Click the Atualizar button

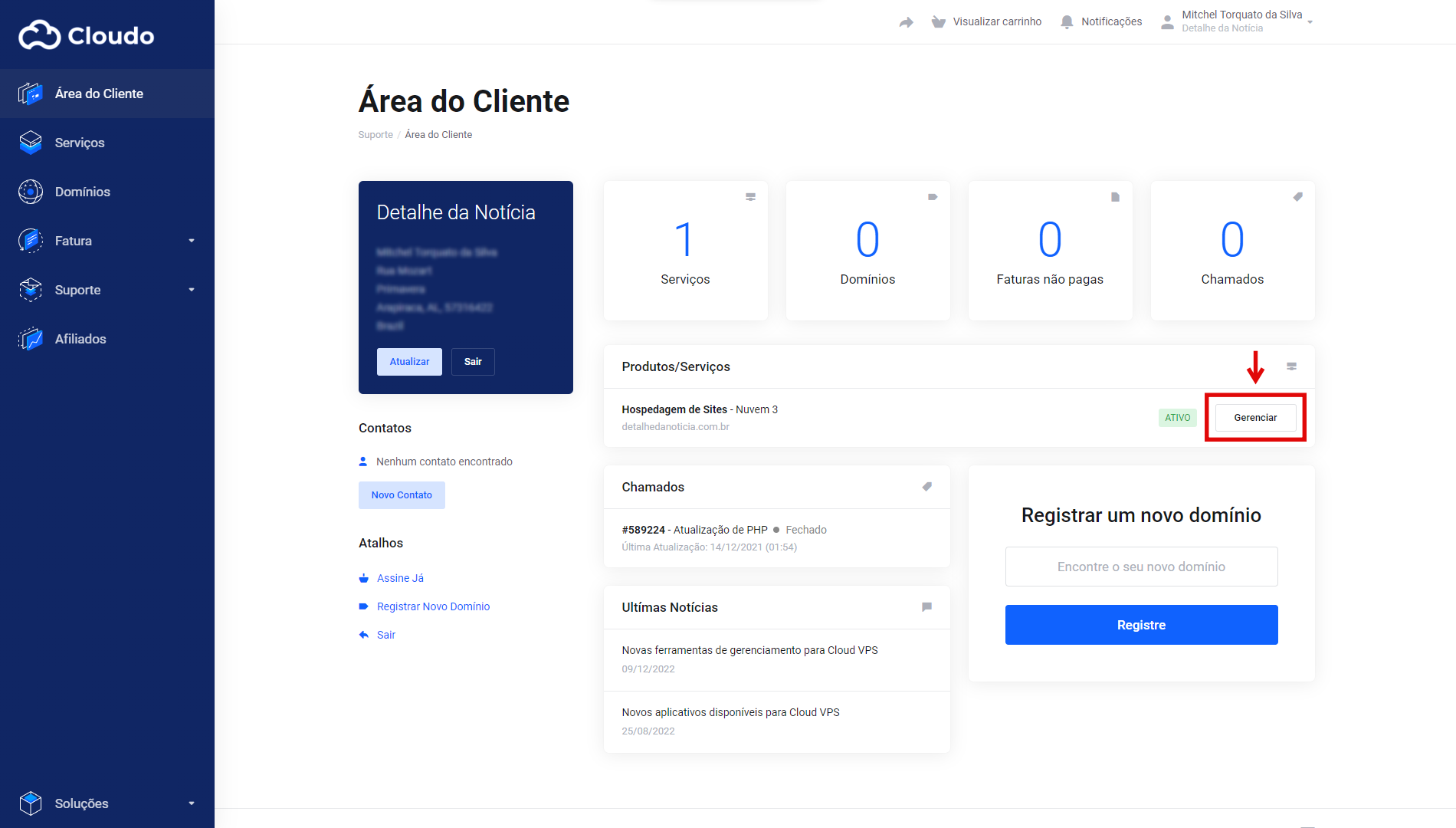409,362
